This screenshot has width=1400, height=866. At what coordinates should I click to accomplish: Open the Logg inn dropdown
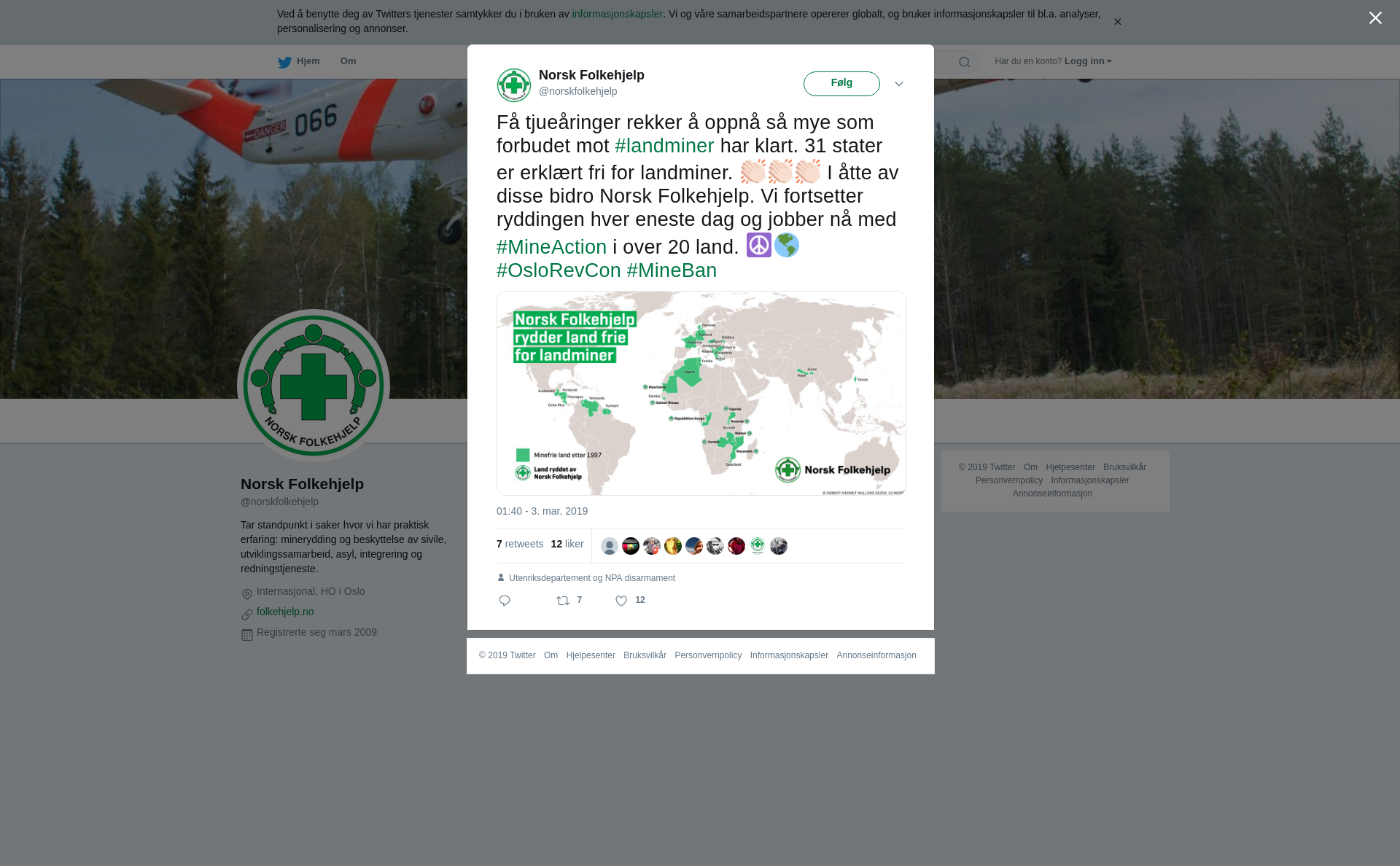[x=1088, y=61]
